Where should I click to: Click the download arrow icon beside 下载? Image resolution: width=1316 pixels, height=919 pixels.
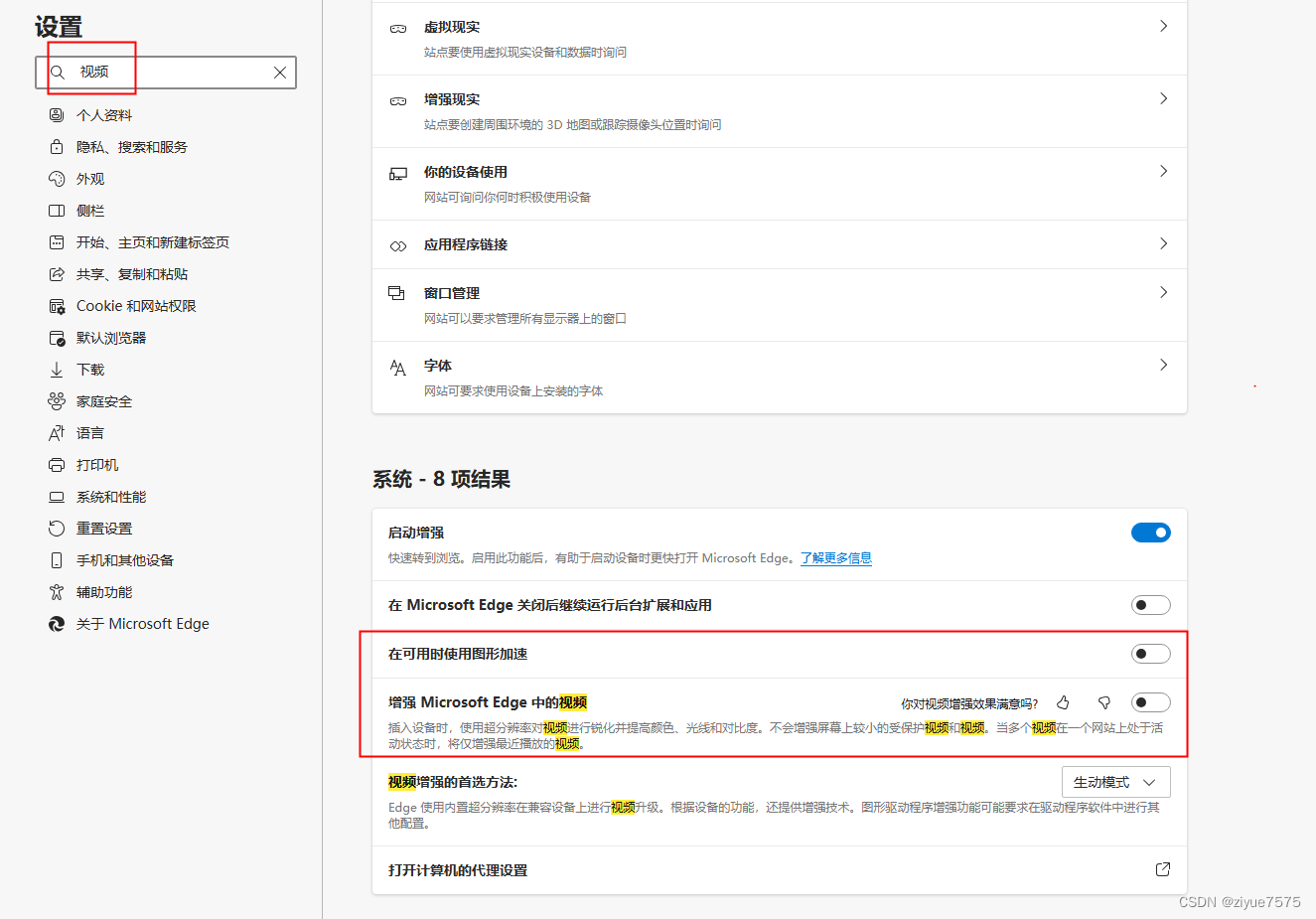pos(57,370)
